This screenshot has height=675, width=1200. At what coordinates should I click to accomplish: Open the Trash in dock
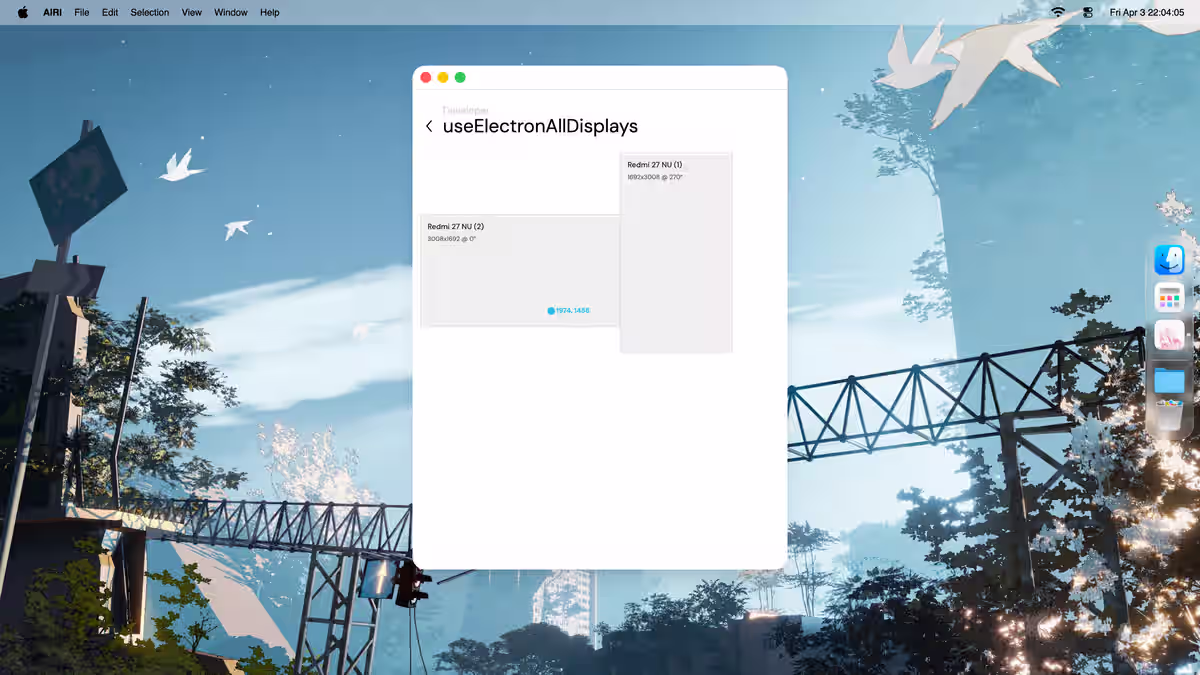1169,415
